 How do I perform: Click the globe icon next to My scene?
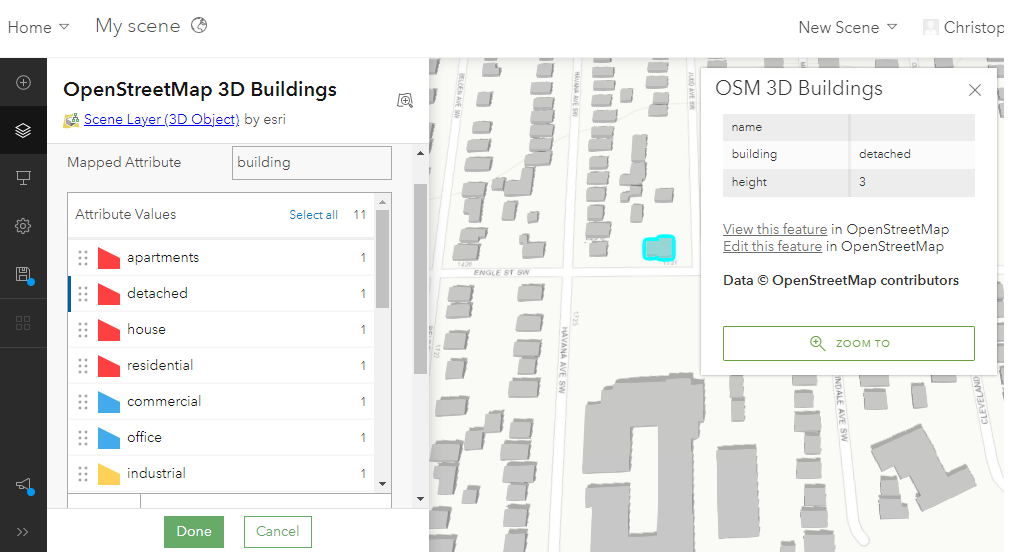pyautogui.click(x=199, y=26)
